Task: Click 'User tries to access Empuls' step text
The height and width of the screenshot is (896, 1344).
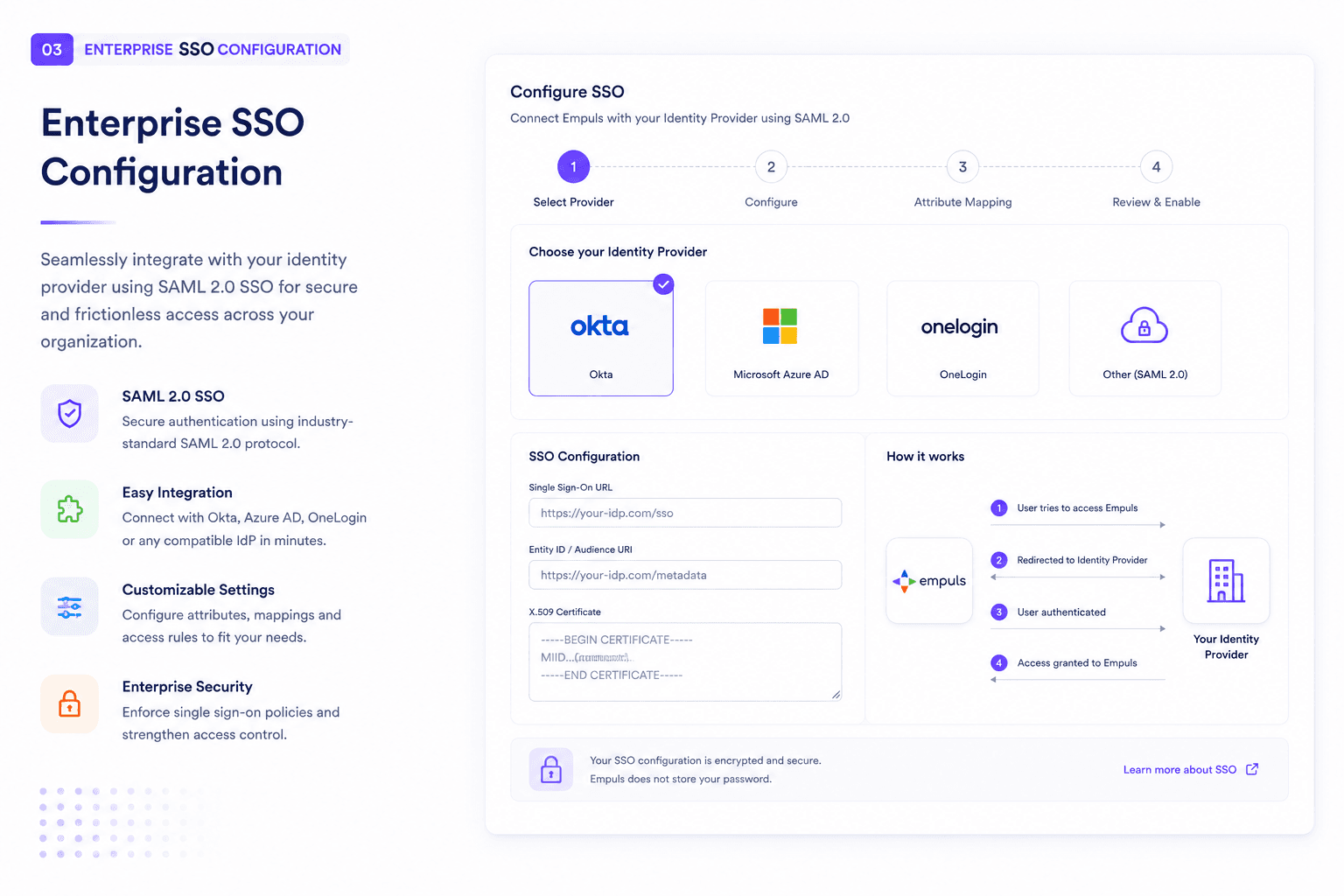Action: click(x=1077, y=507)
